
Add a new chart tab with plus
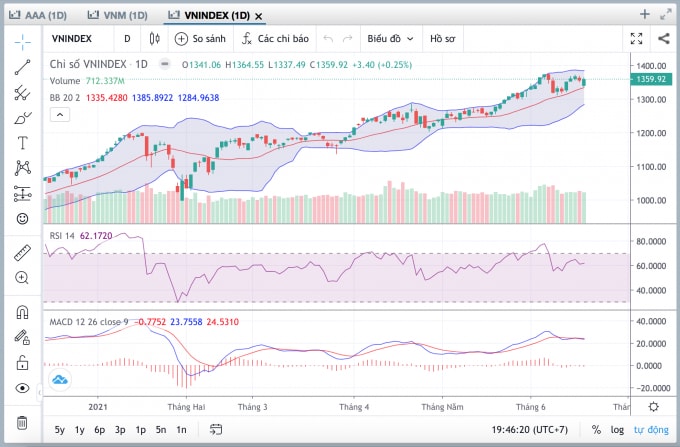(645, 14)
